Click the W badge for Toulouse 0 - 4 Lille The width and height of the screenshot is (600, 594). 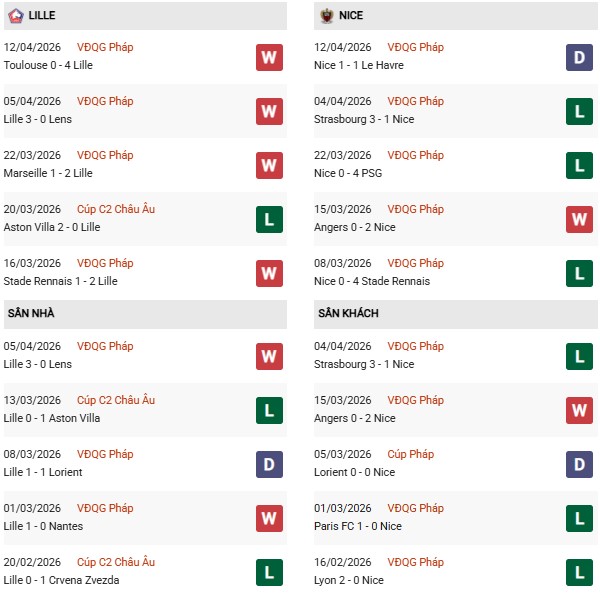coord(268,57)
